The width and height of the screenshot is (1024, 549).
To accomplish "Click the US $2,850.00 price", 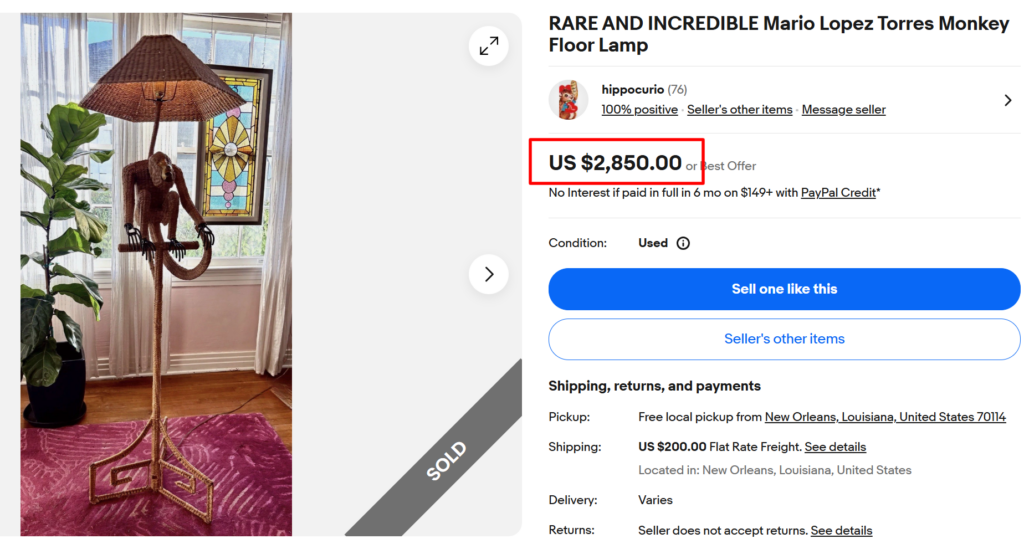I will pos(615,163).
